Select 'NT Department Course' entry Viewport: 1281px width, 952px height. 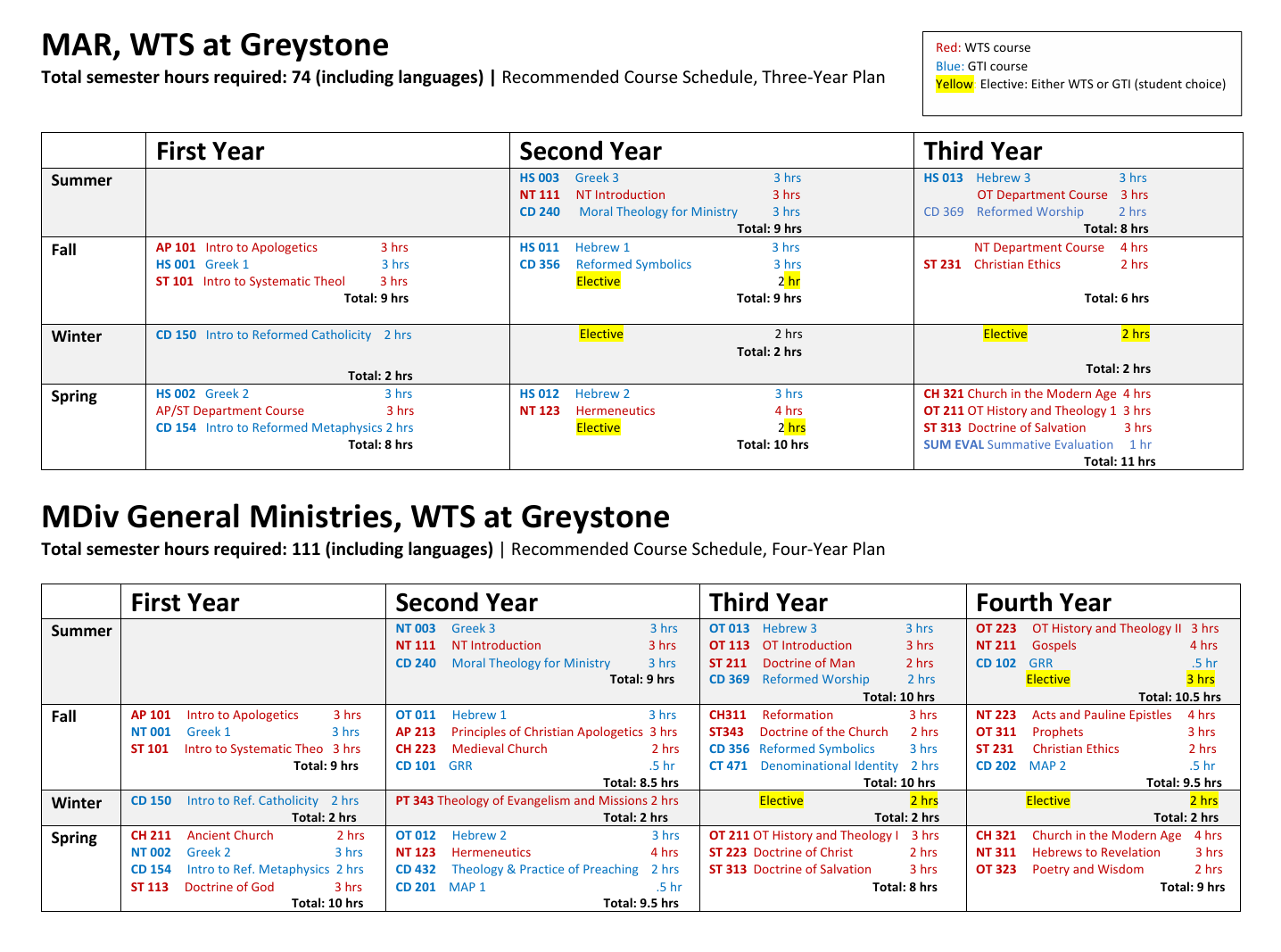tap(1039, 248)
